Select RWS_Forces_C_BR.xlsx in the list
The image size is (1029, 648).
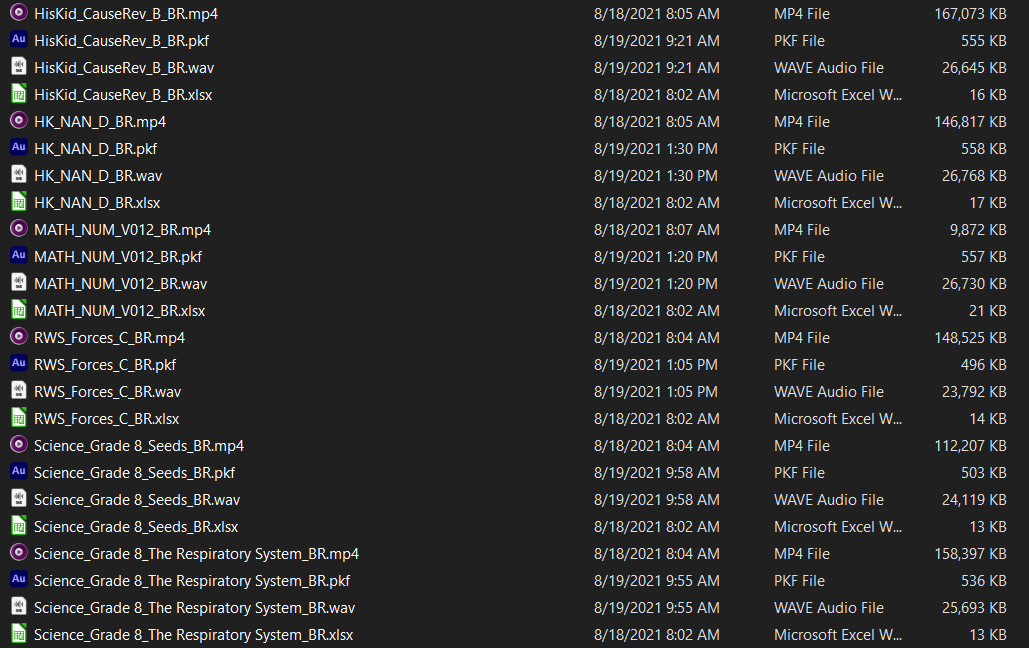pos(106,418)
